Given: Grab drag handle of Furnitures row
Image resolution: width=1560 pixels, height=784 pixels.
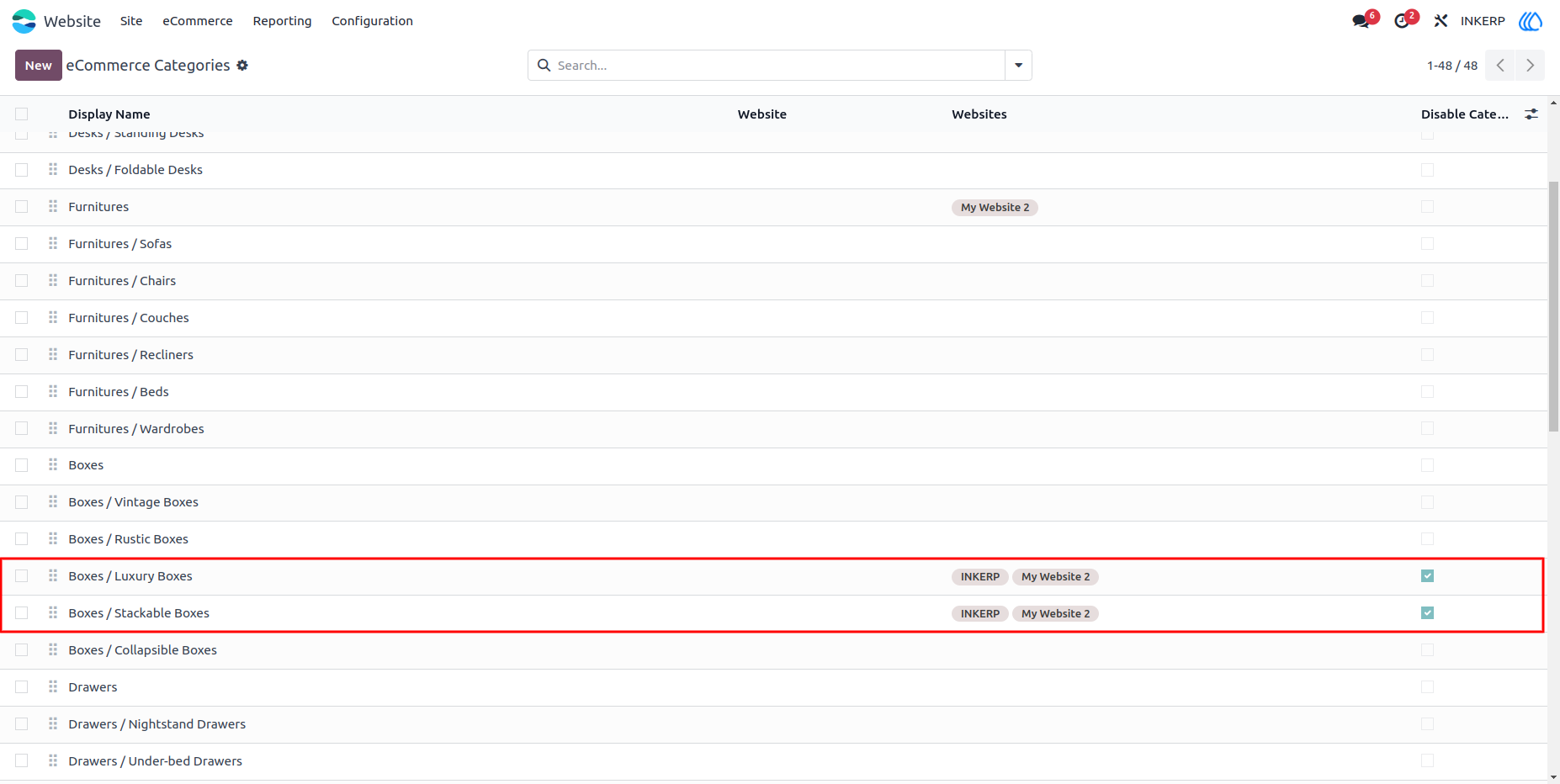Looking at the screenshot, I should (53, 207).
